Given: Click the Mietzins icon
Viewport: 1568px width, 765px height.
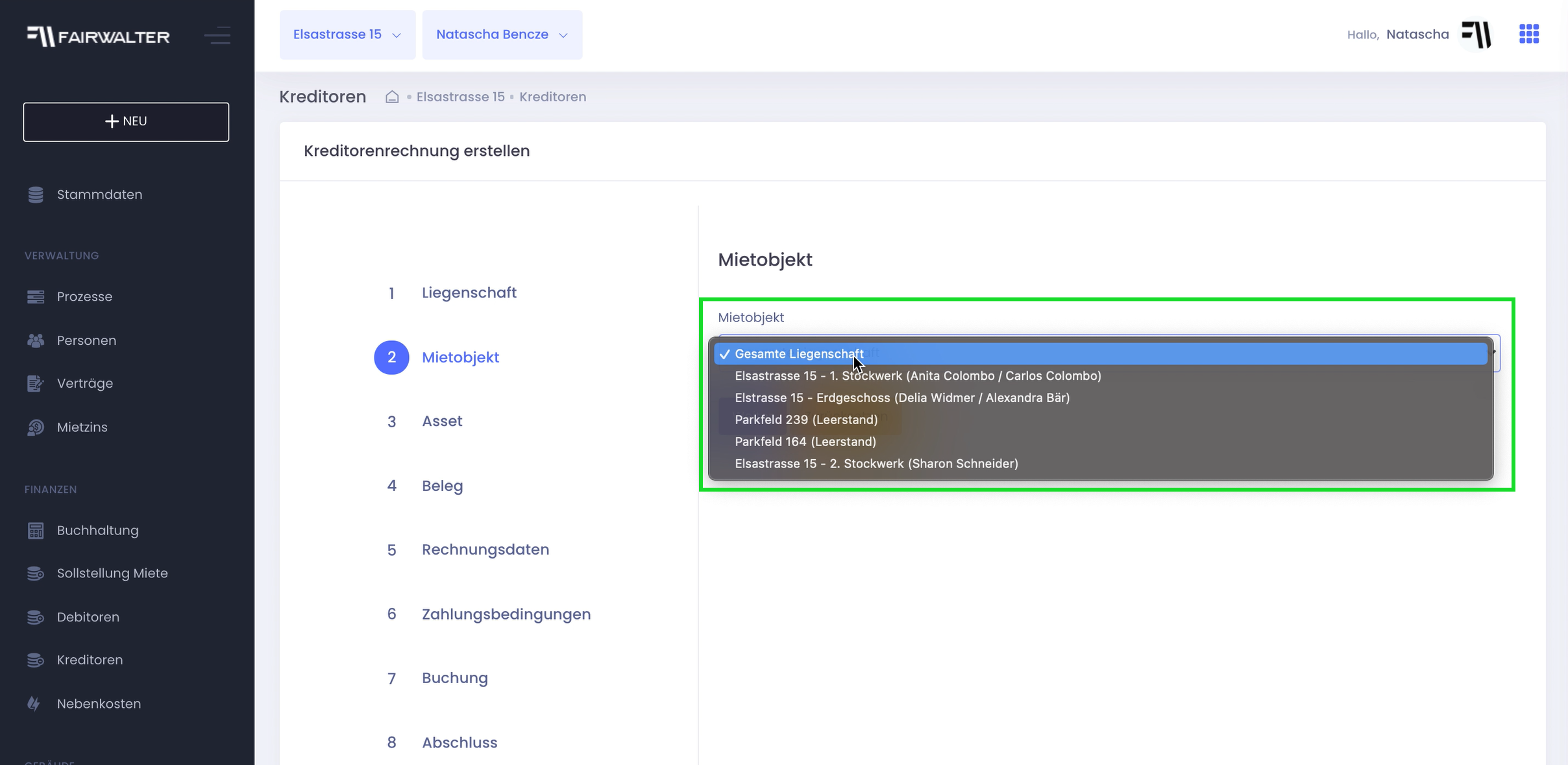Looking at the screenshot, I should coord(36,427).
